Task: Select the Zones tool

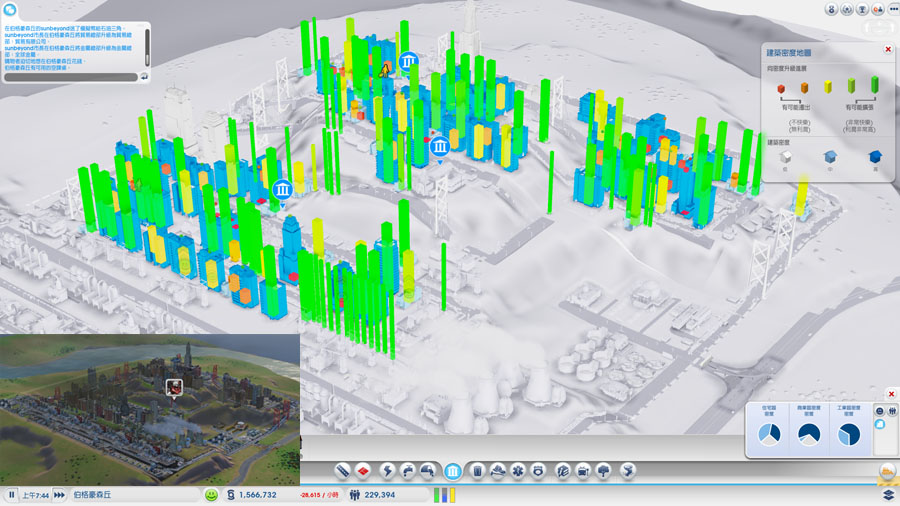Action: coord(365,470)
